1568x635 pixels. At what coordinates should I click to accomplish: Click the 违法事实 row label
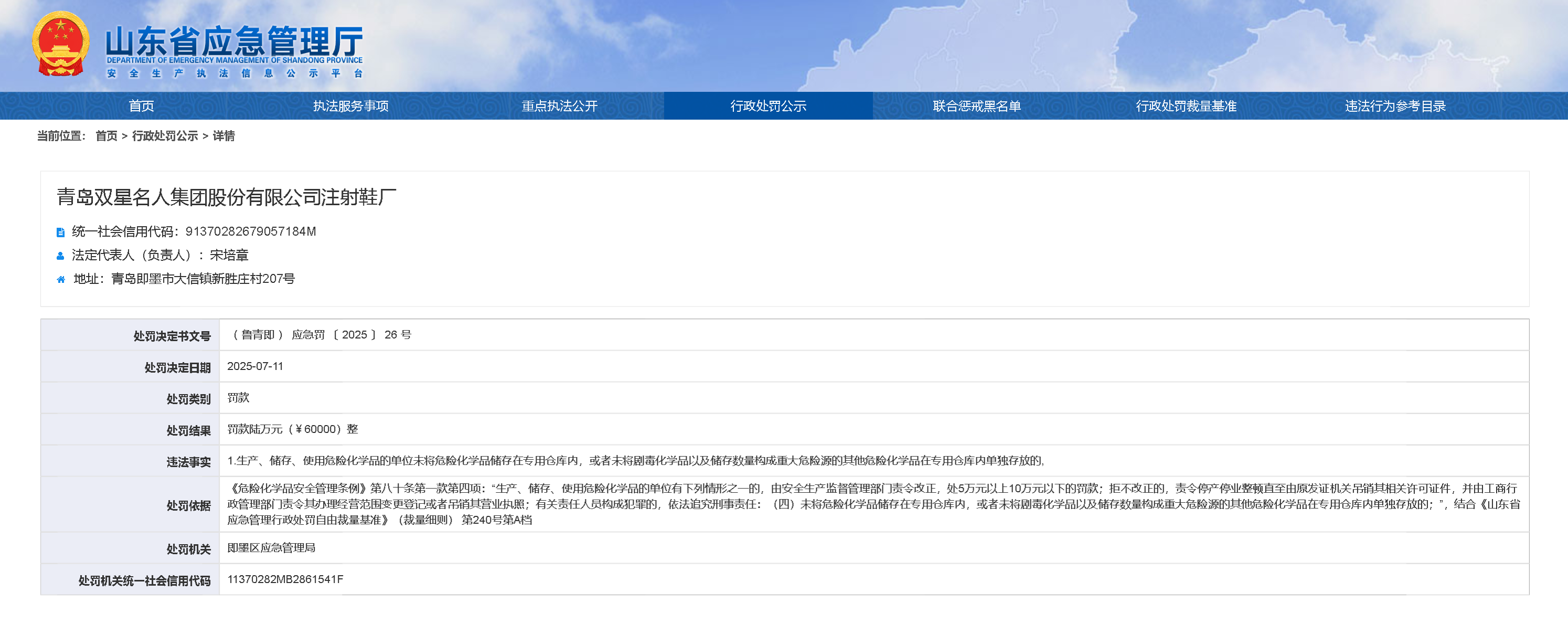tap(189, 463)
